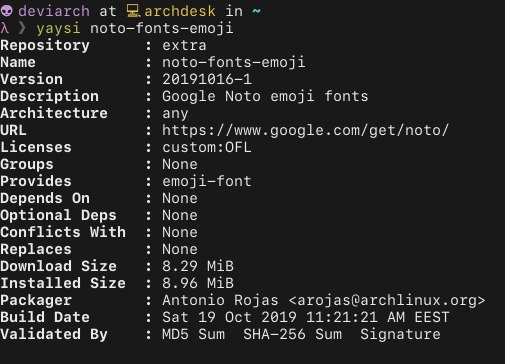This screenshot has height=364, width=505.
Task: Open the google.com/get/noto URL
Action: [x=306, y=130]
